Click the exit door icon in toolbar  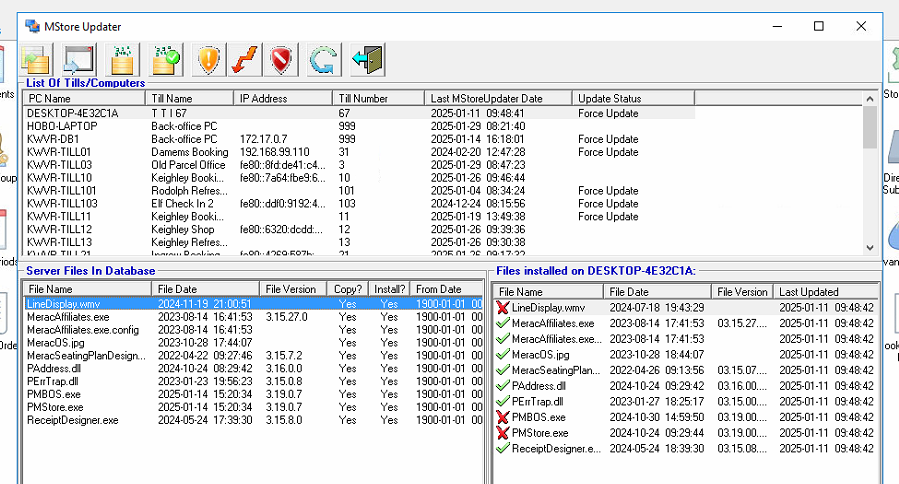click(367, 59)
